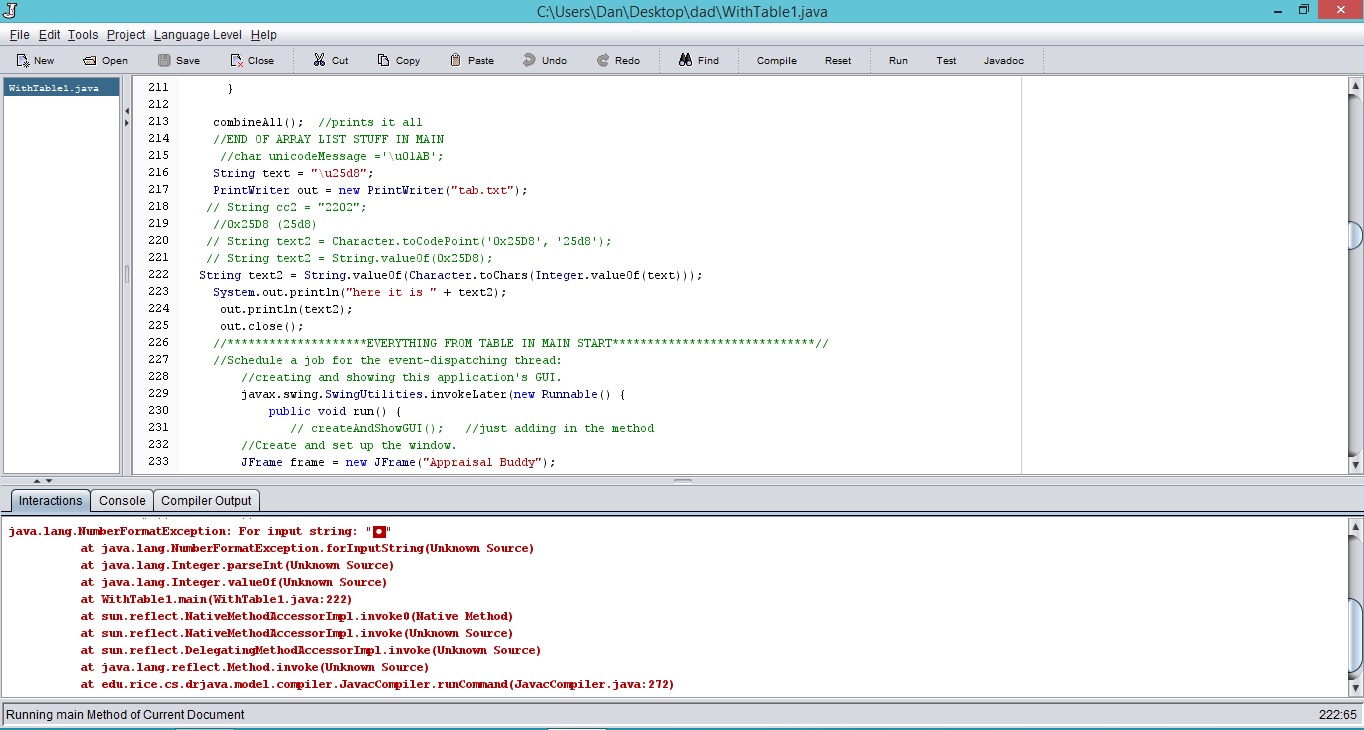
Task: Click the editor scrollbar up arrow
Action: click(x=1355, y=87)
